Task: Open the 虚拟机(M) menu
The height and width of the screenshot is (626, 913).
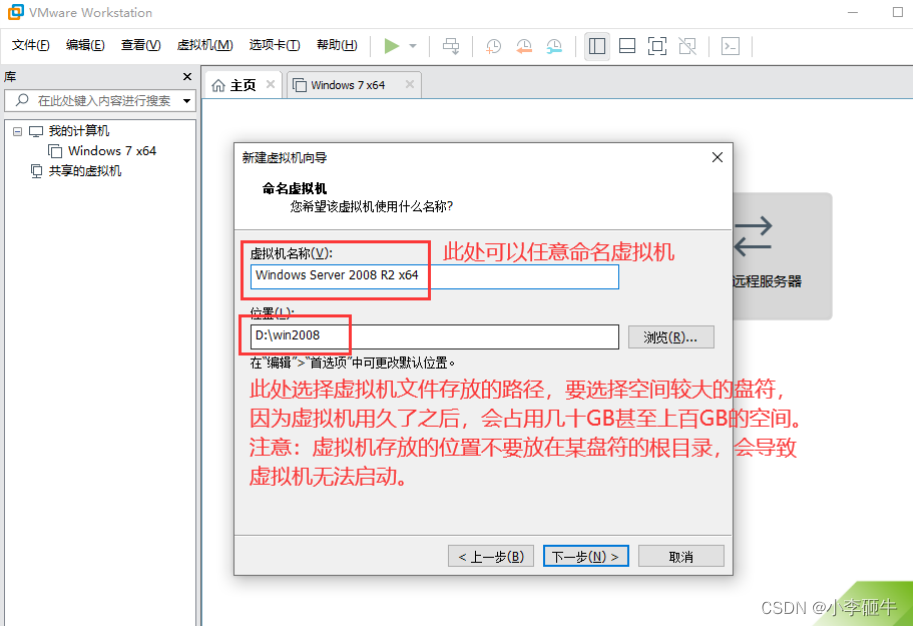Action: tap(205, 45)
